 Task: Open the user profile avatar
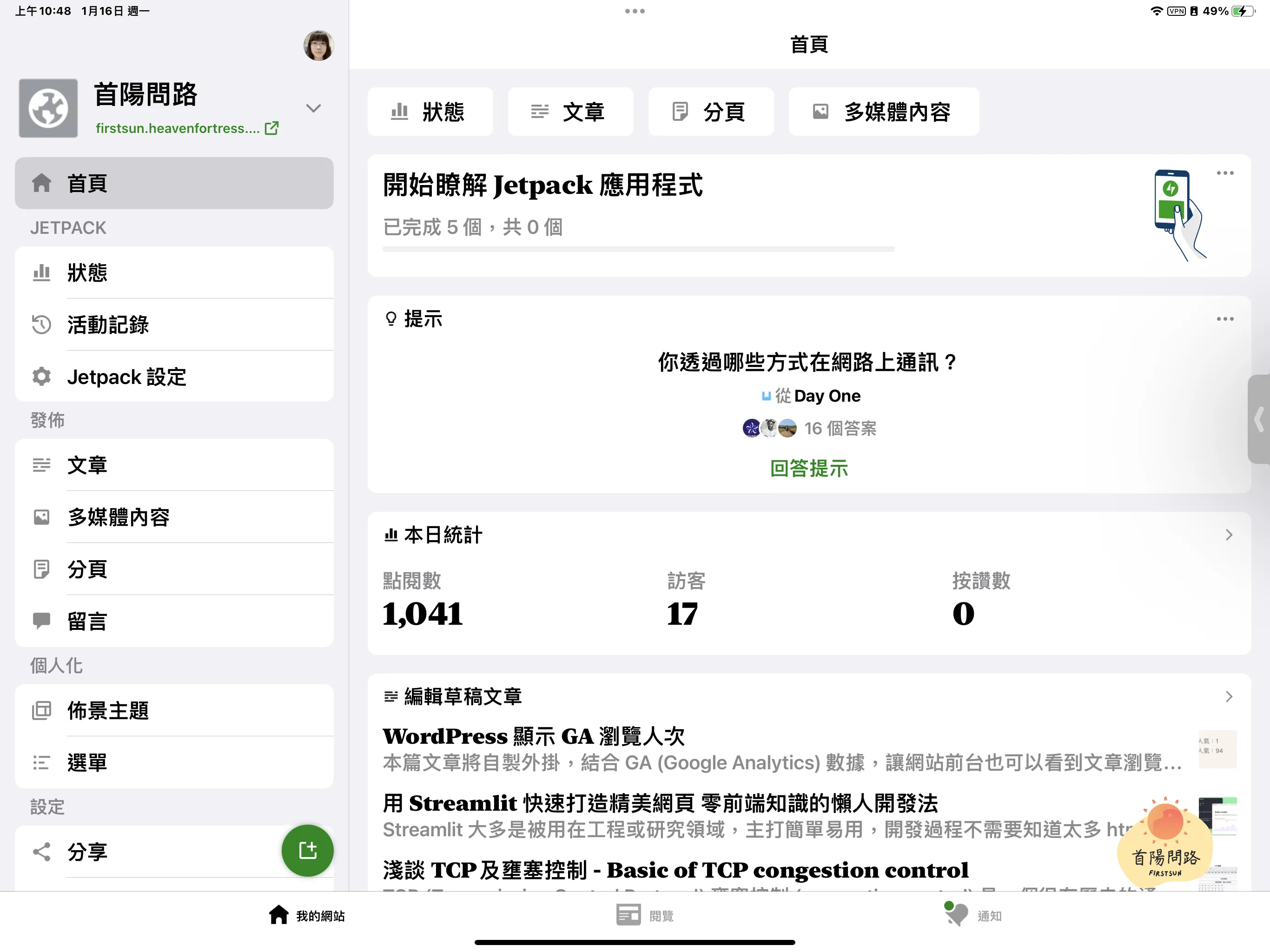pos(318,46)
